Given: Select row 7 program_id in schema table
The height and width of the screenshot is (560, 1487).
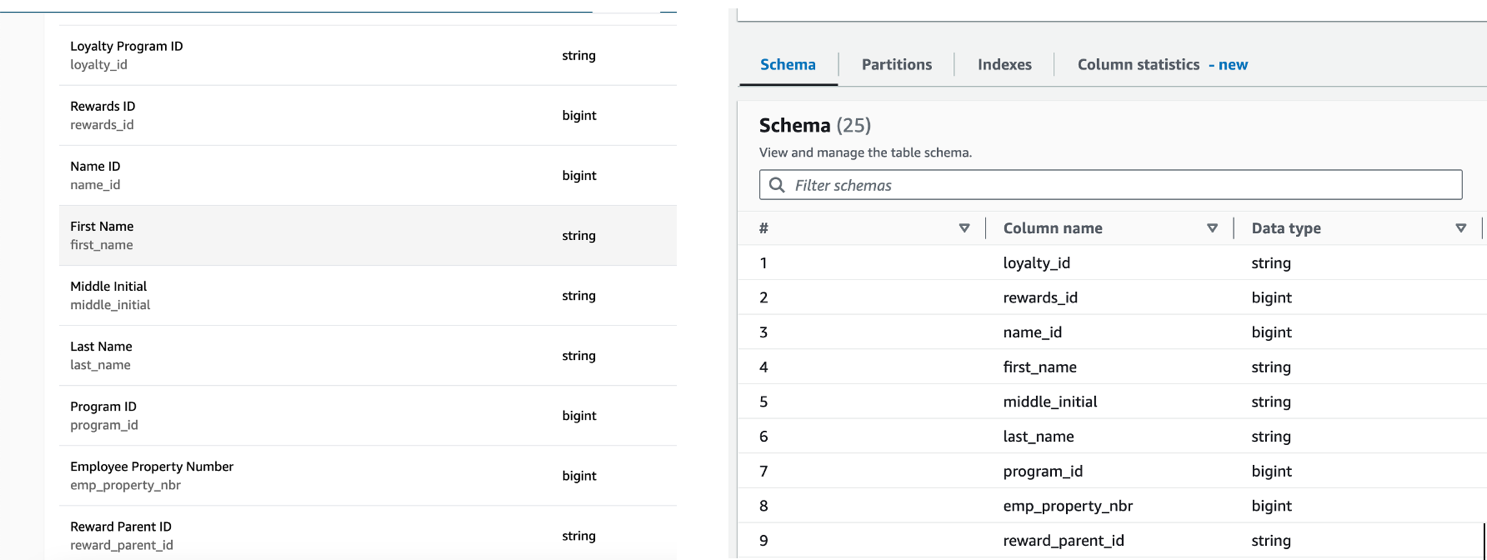Looking at the screenshot, I should click(1042, 471).
